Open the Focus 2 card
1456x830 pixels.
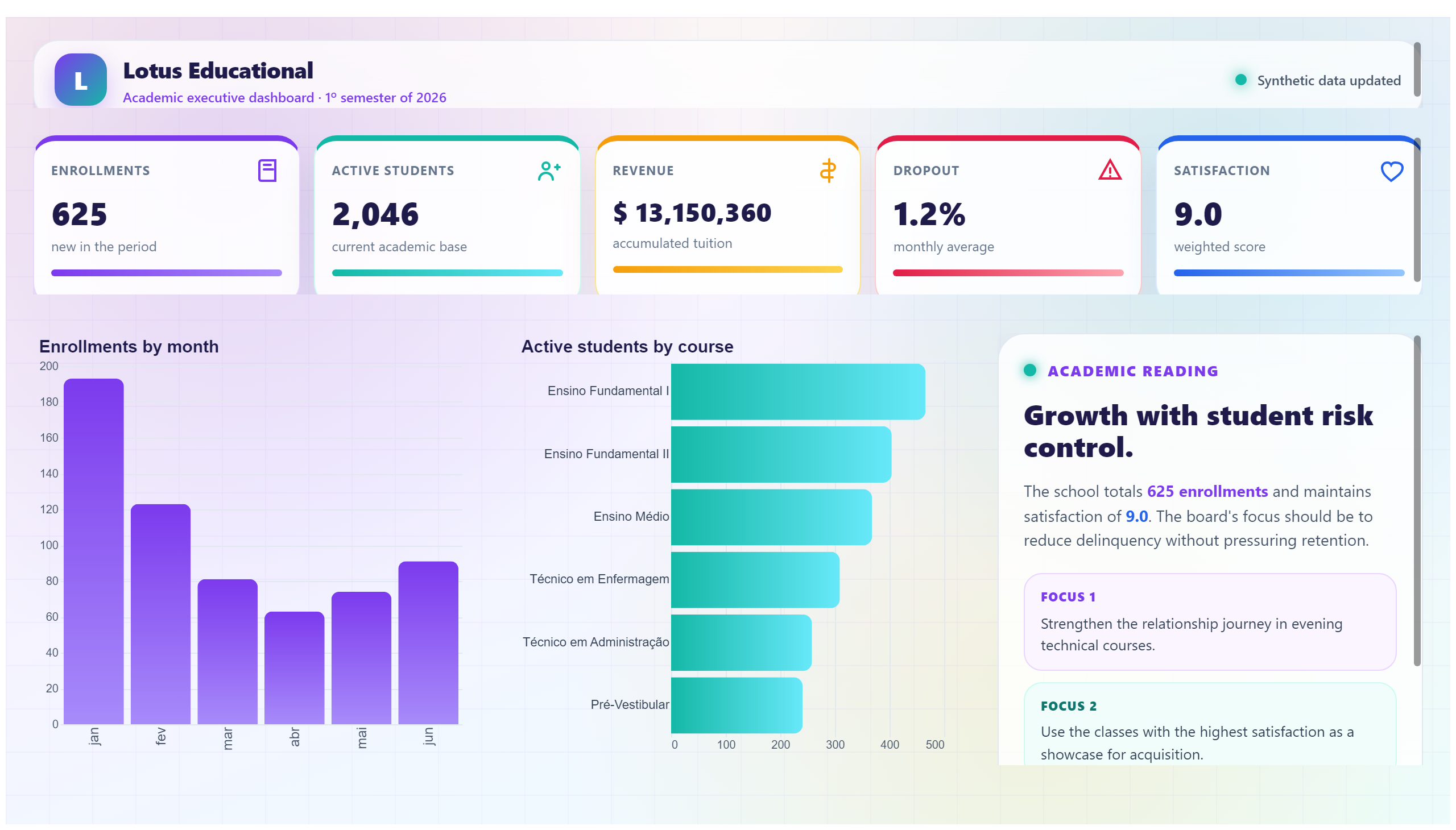point(1210,724)
